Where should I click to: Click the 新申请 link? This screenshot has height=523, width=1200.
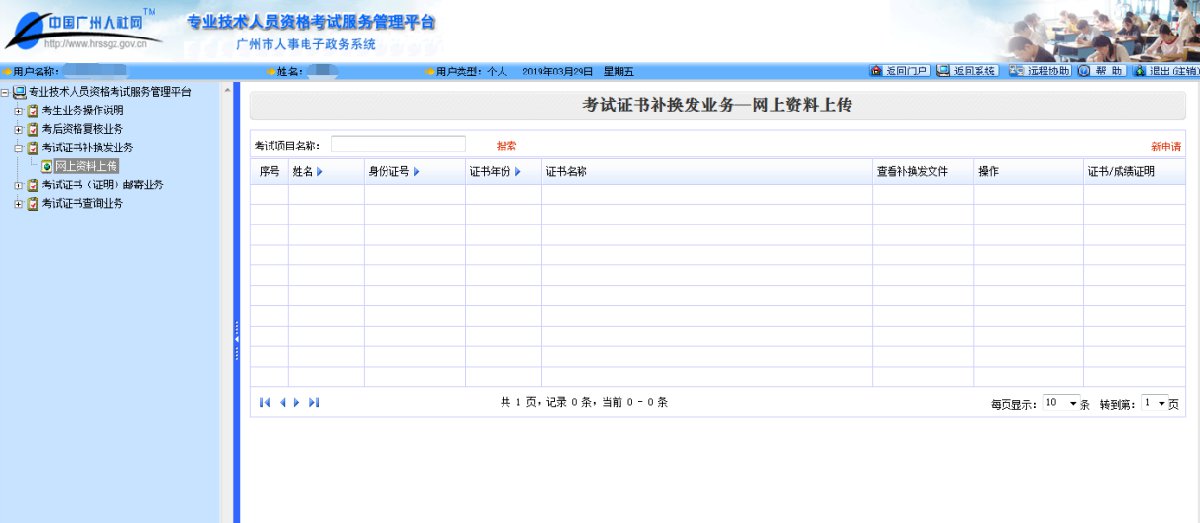click(1165, 146)
